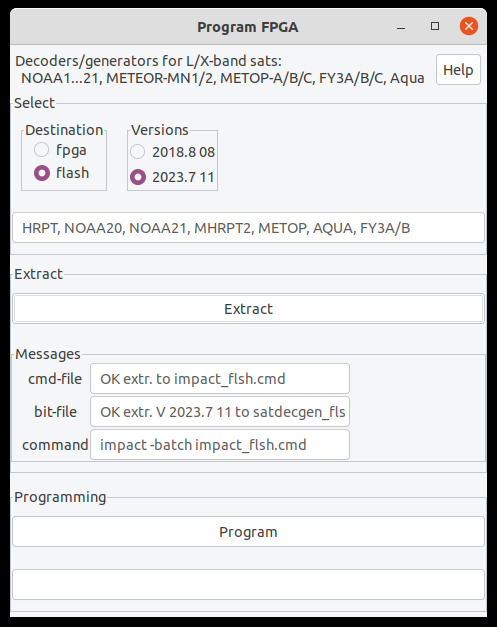
Task: Close the Program FPGA window
Action: pyautogui.click(x=469, y=26)
